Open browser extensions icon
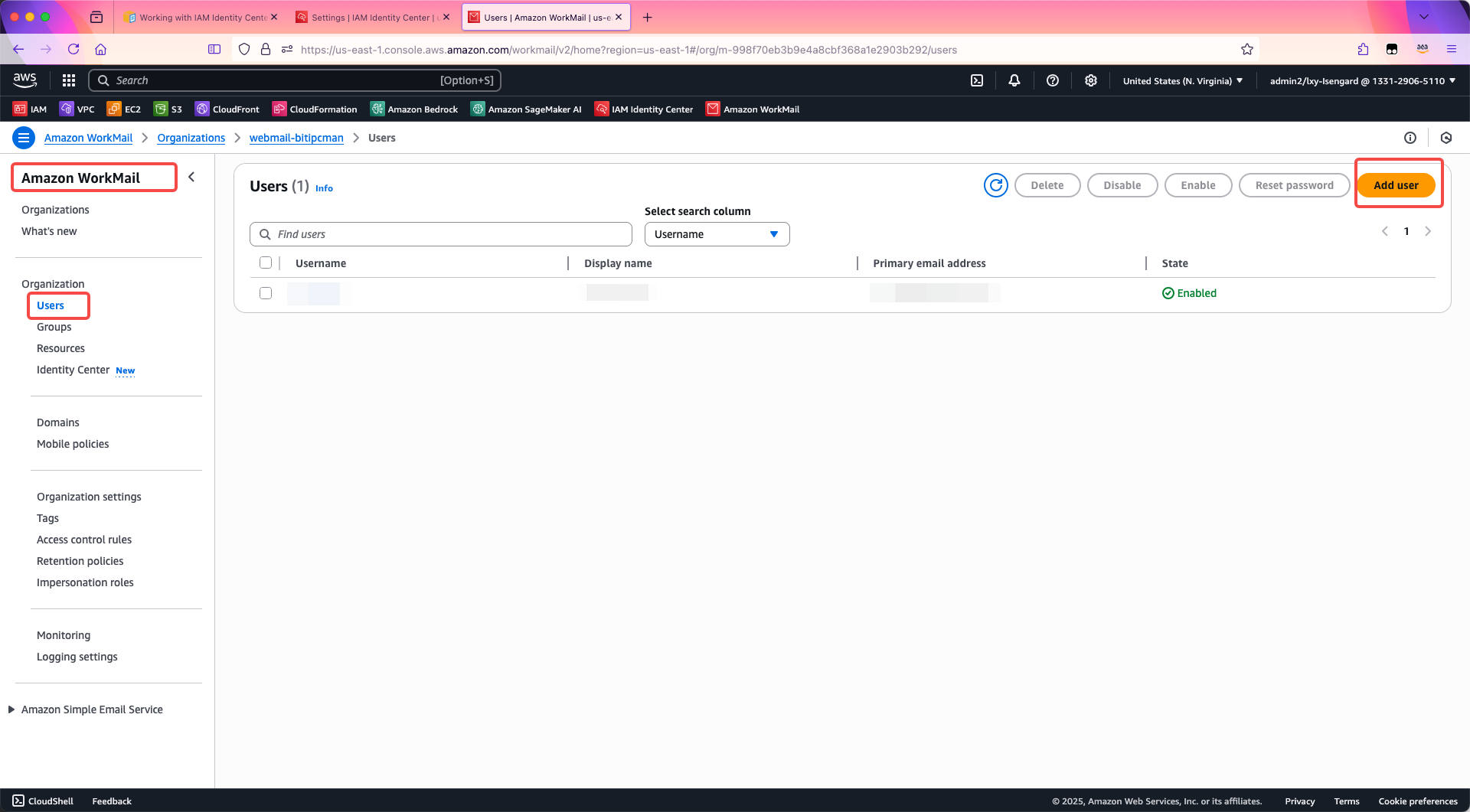 [1363, 49]
